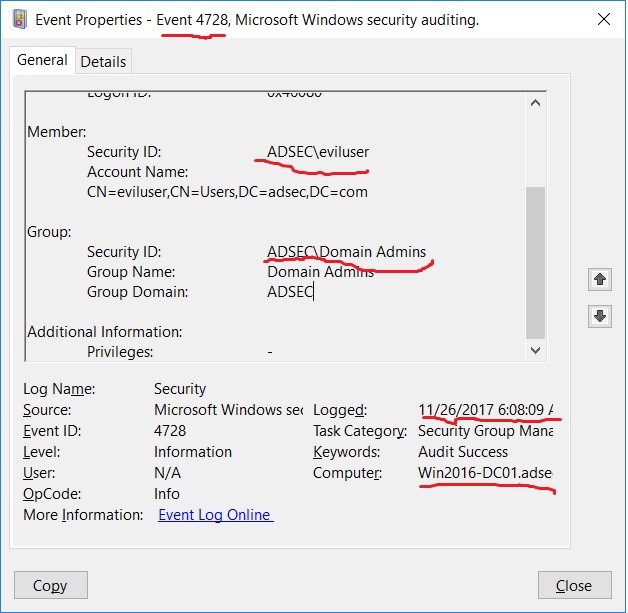
Task: Click the Audit Success Keywords value
Action: (x=464, y=452)
